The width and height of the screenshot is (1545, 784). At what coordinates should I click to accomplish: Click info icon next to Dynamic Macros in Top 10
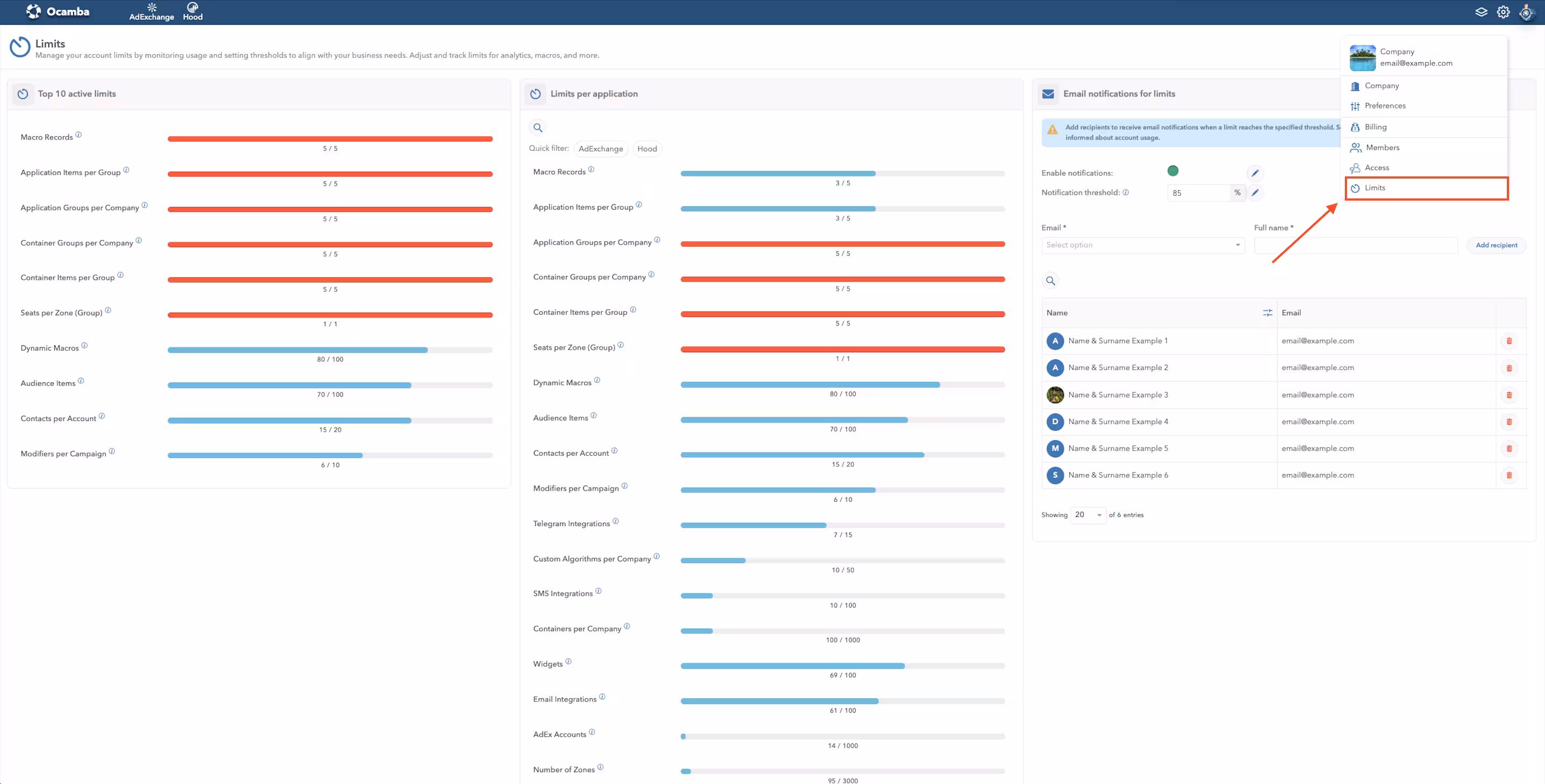click(85, 346)
